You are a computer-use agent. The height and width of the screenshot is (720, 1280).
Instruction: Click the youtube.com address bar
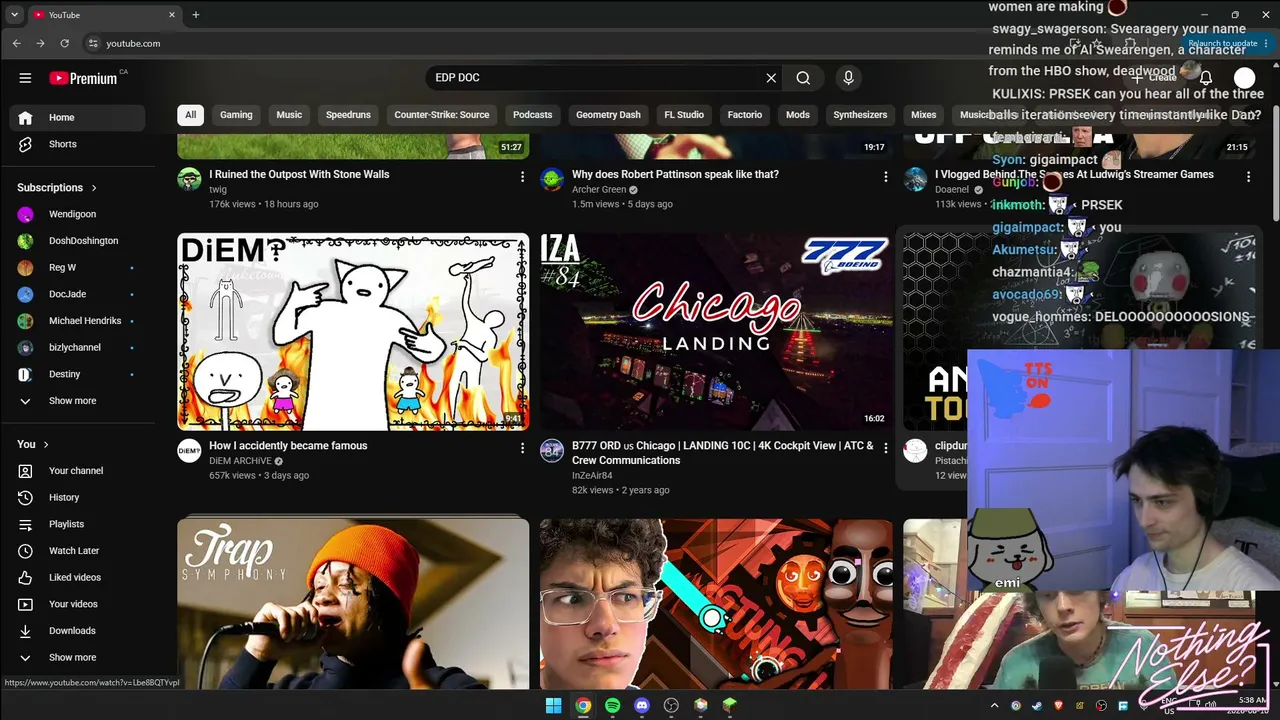pos(133,44)
